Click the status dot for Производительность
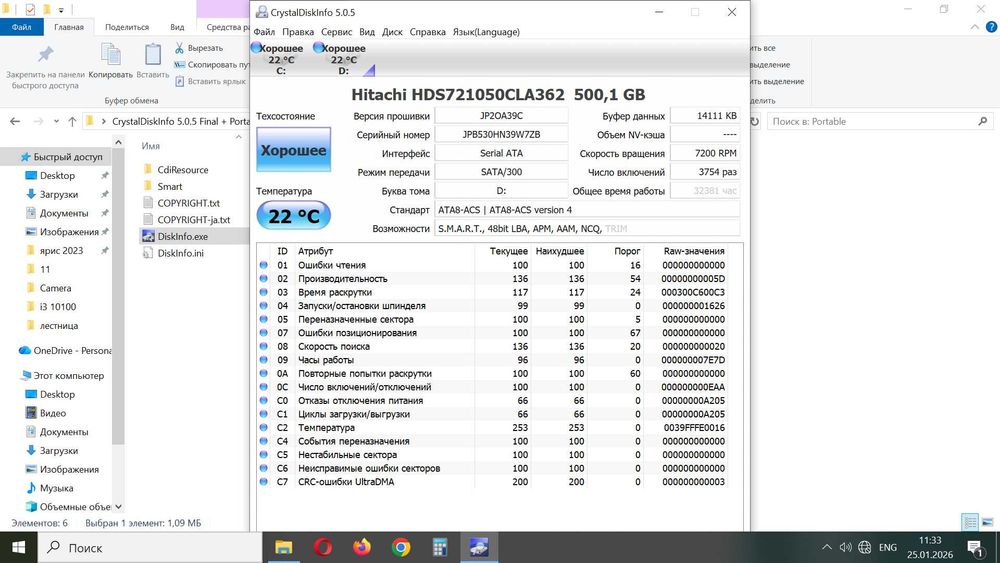Image resolution: width=1000 pixels, height=563 pixels. pyautogui.click(x=263, y=279)
